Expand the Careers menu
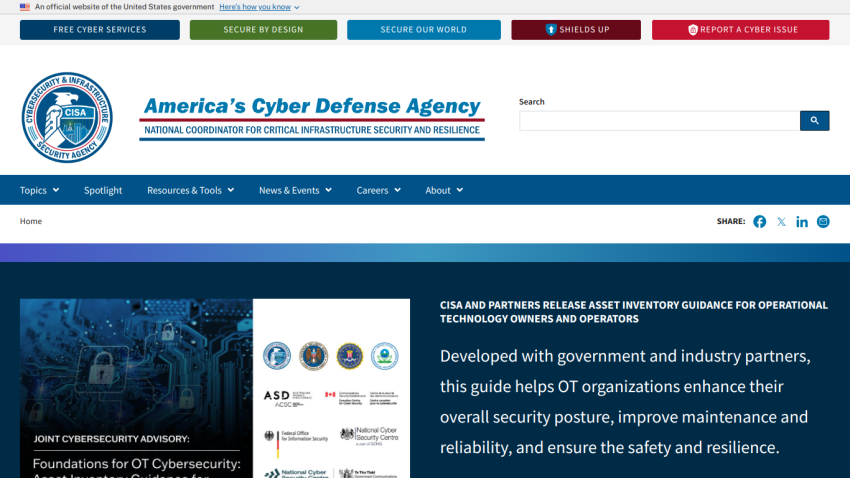The width and height of the screenshot is (850, 478). pyautogui.click(x=378, y=190)
